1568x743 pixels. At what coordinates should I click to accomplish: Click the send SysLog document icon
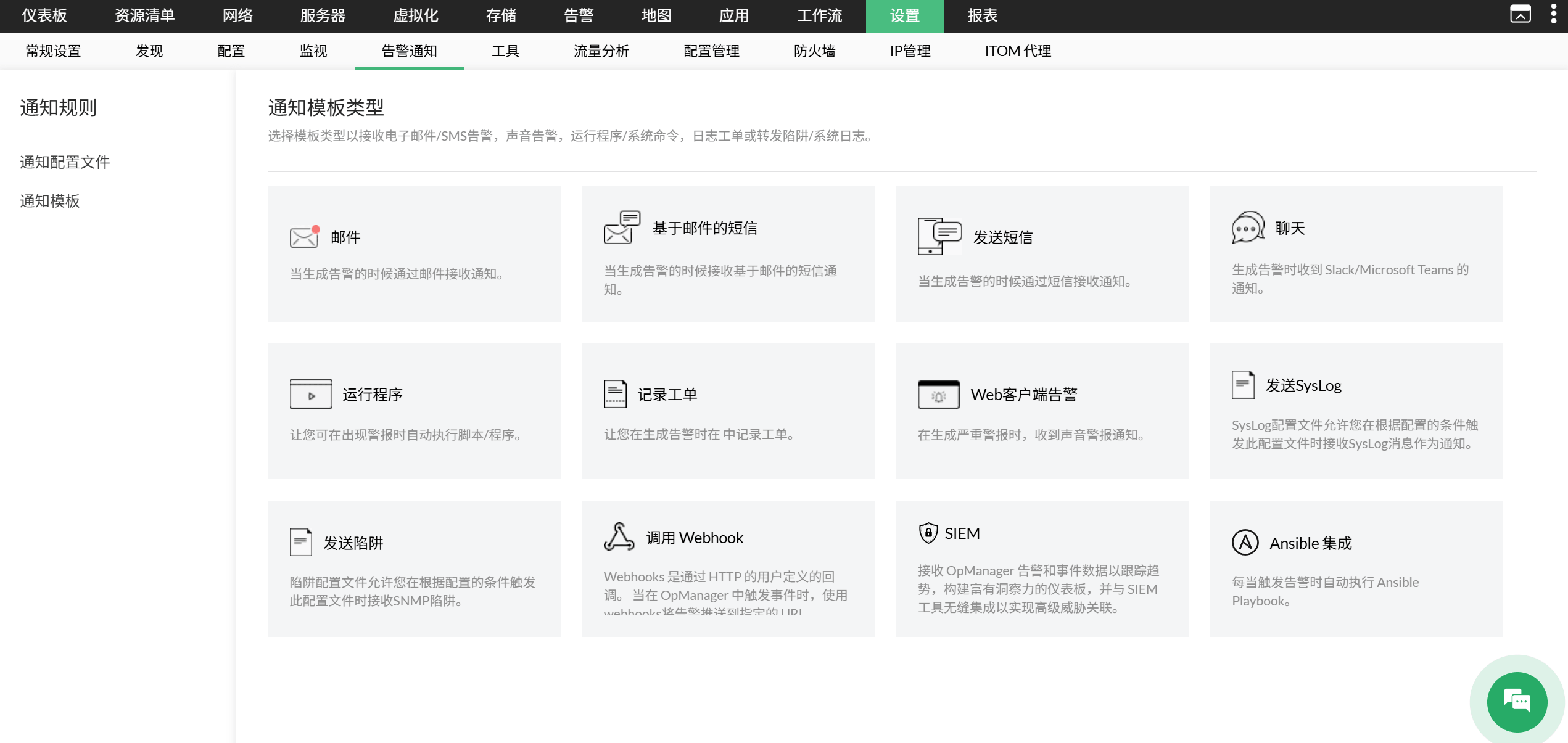[1243, 385]
